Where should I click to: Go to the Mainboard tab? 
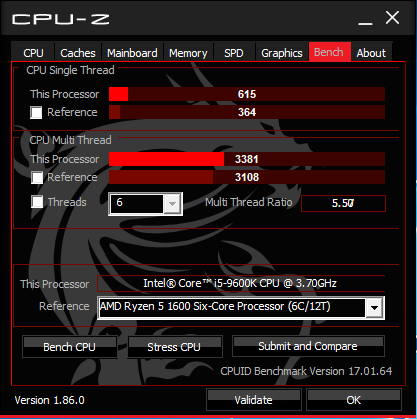(132, 52)
